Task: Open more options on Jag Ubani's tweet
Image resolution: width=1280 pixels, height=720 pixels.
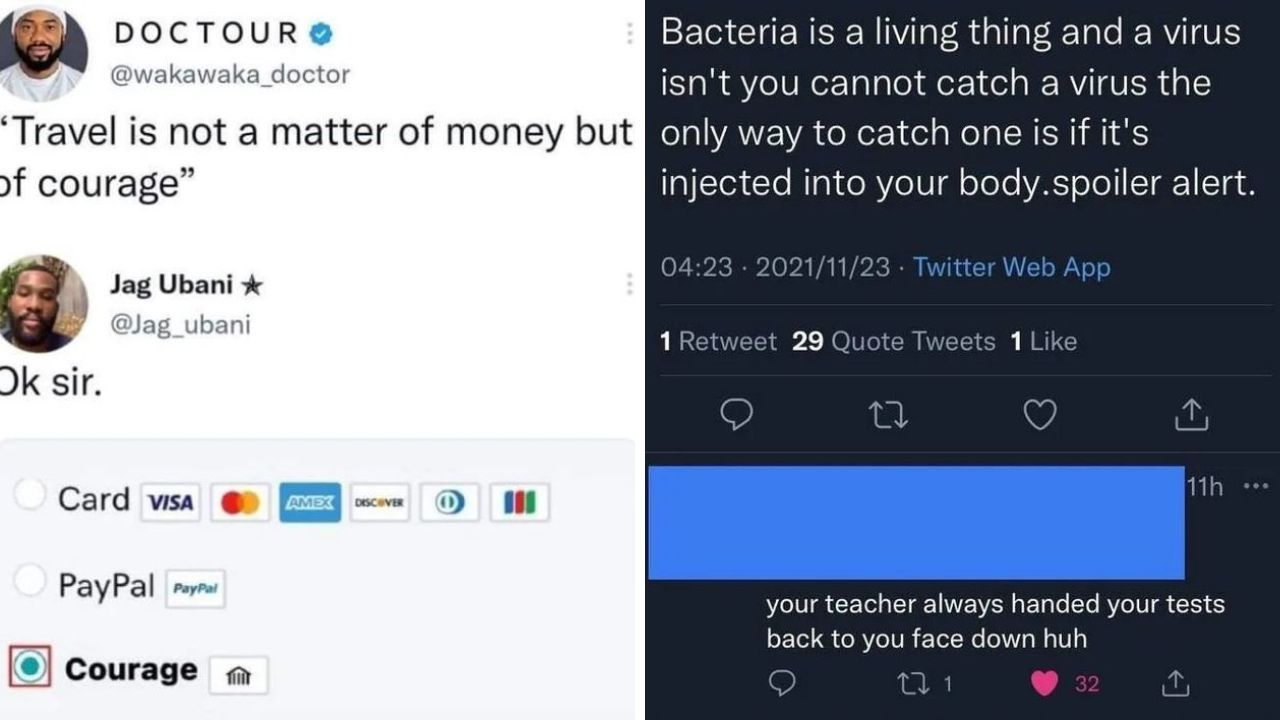Action: coord(629,284)
